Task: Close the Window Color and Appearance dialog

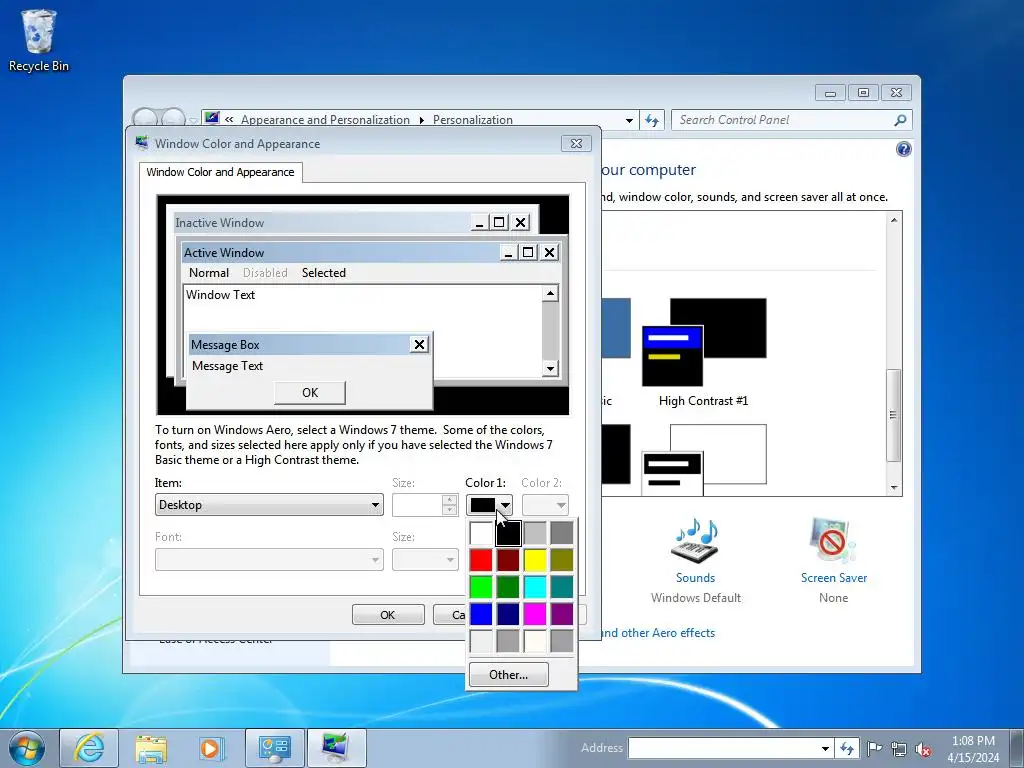Action: [x=576, y=144]
